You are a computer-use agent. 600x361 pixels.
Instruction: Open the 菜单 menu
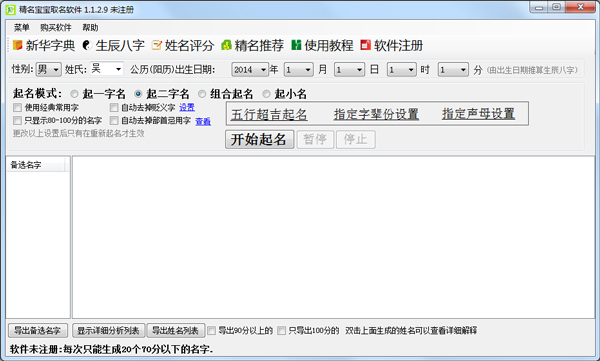coord(21,28)
